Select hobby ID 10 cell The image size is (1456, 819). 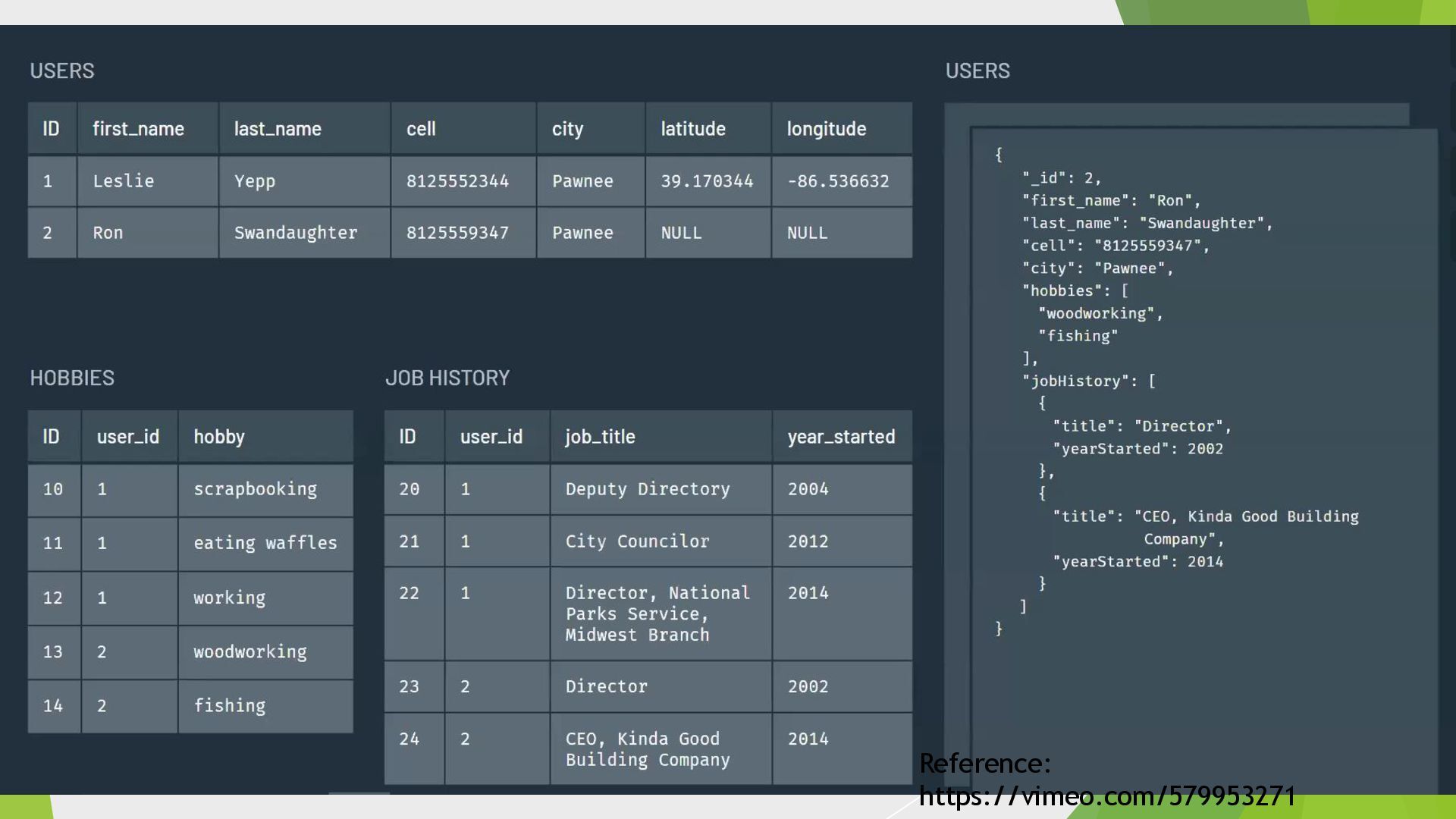click(x=54, y=490)
